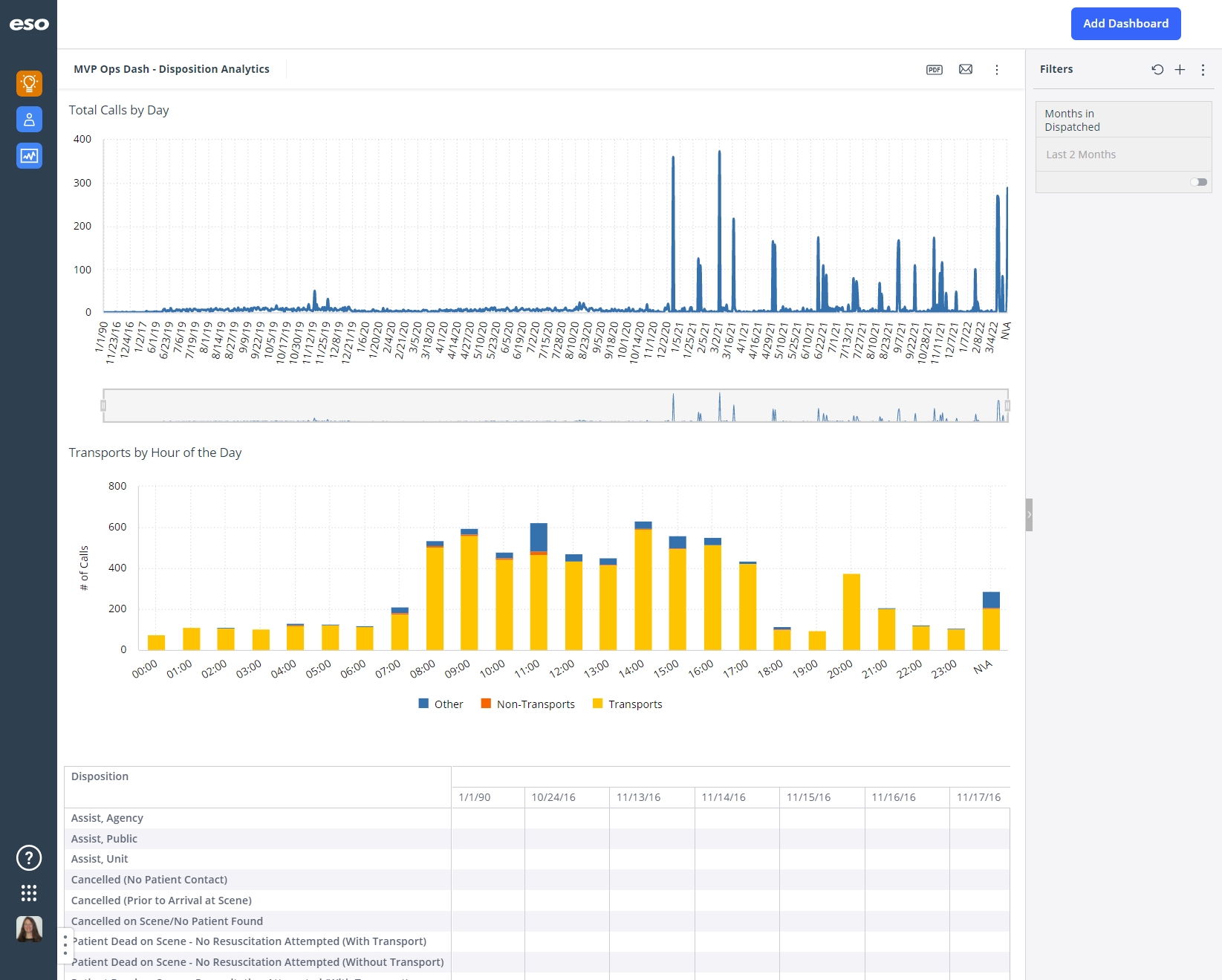Viewport: 1222px width, 980px height.
Task: Open the Help question mark icon
Action: (x=29, y=857)
